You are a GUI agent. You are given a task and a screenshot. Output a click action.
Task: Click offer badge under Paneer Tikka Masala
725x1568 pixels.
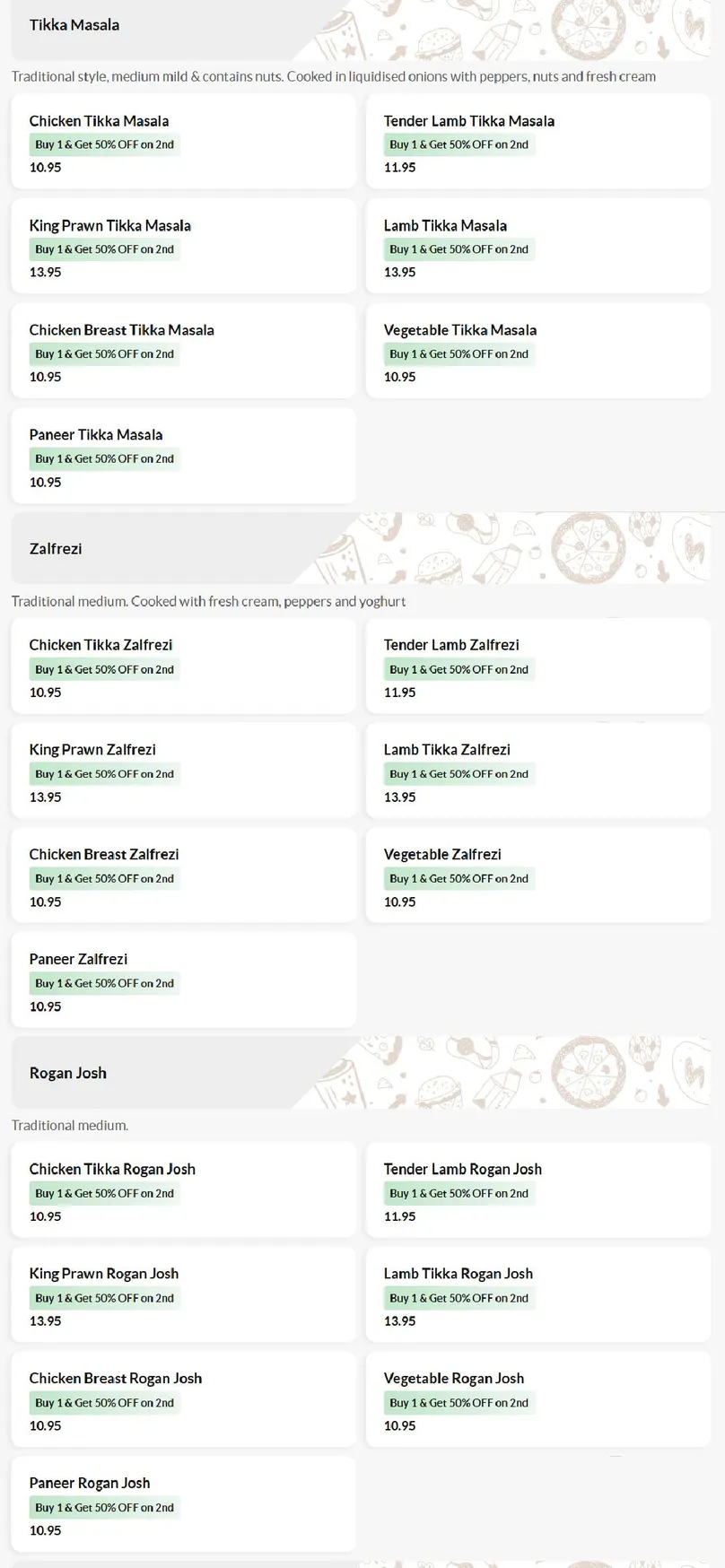tap(104, 458)
